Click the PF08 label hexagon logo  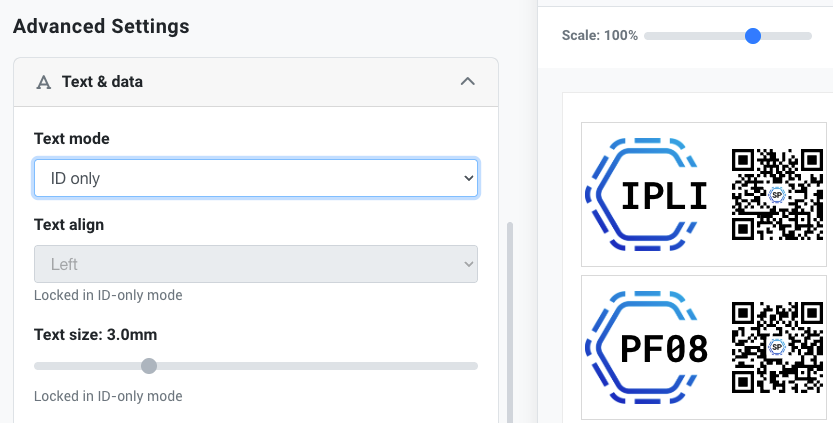(642, 348)
